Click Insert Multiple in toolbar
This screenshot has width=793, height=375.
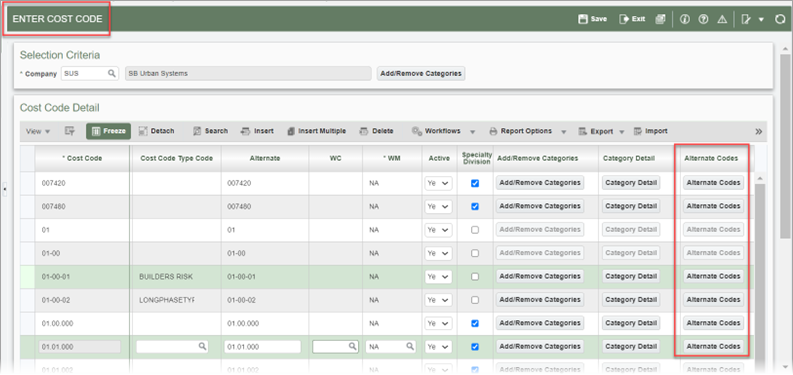click(317, 131)
